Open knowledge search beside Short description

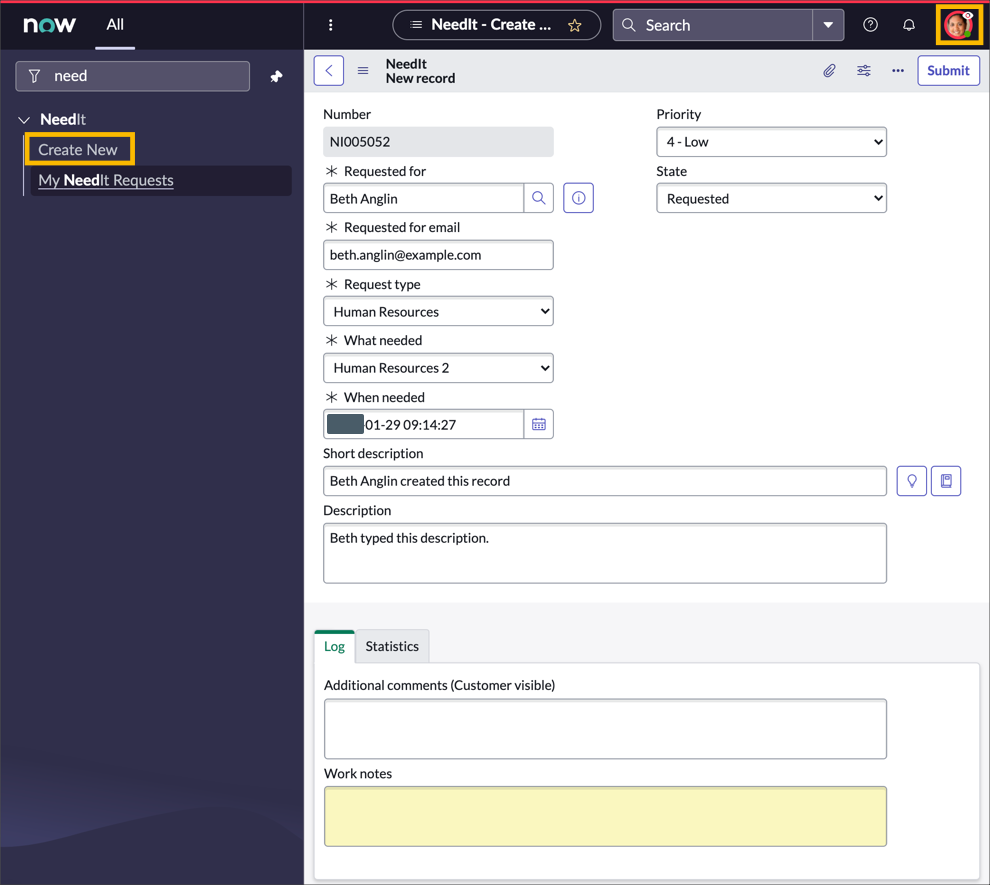click(945, 481)
